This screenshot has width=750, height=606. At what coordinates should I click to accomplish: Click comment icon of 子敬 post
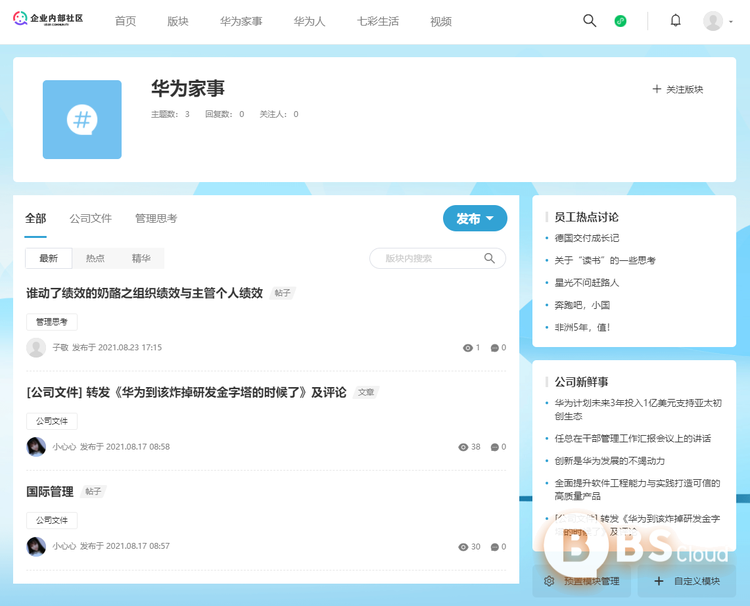(x=495, y=348)
